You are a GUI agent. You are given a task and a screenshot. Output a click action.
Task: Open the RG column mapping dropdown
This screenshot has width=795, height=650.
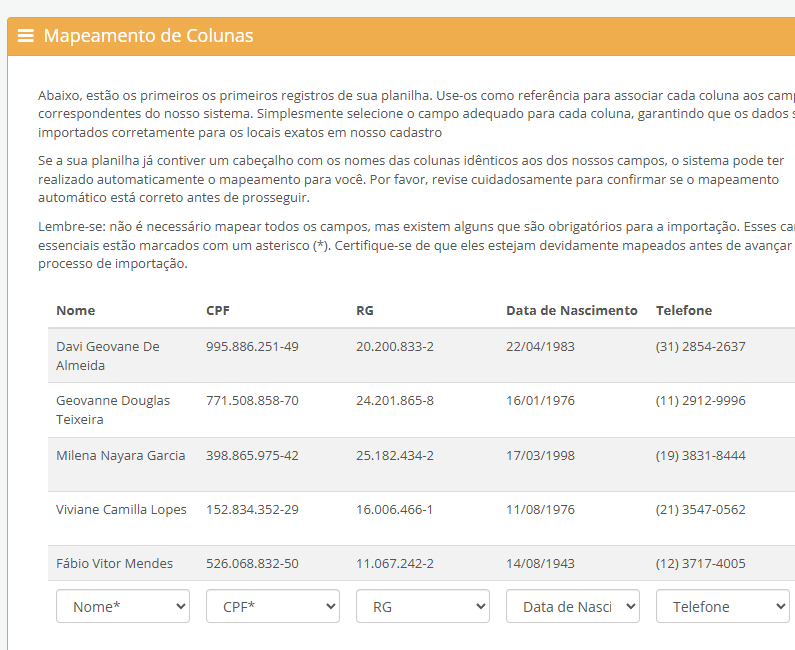point(423,606)
